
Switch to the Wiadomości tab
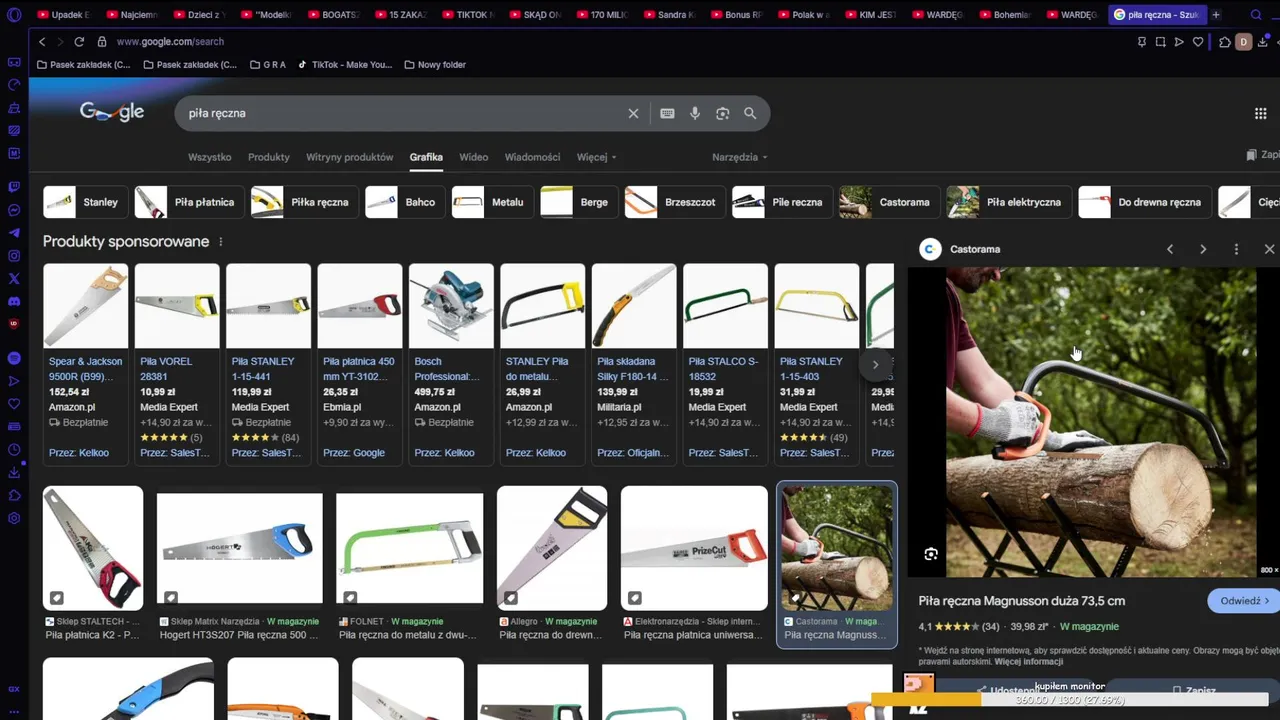point(532,157)
